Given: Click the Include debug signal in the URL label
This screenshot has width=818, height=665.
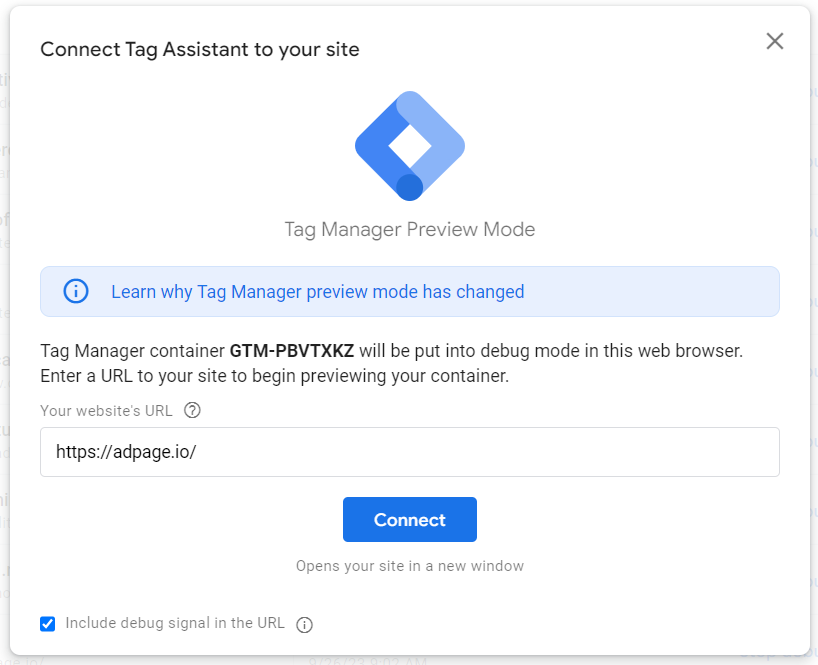Looking at the screenshot, I should (175, 623).
